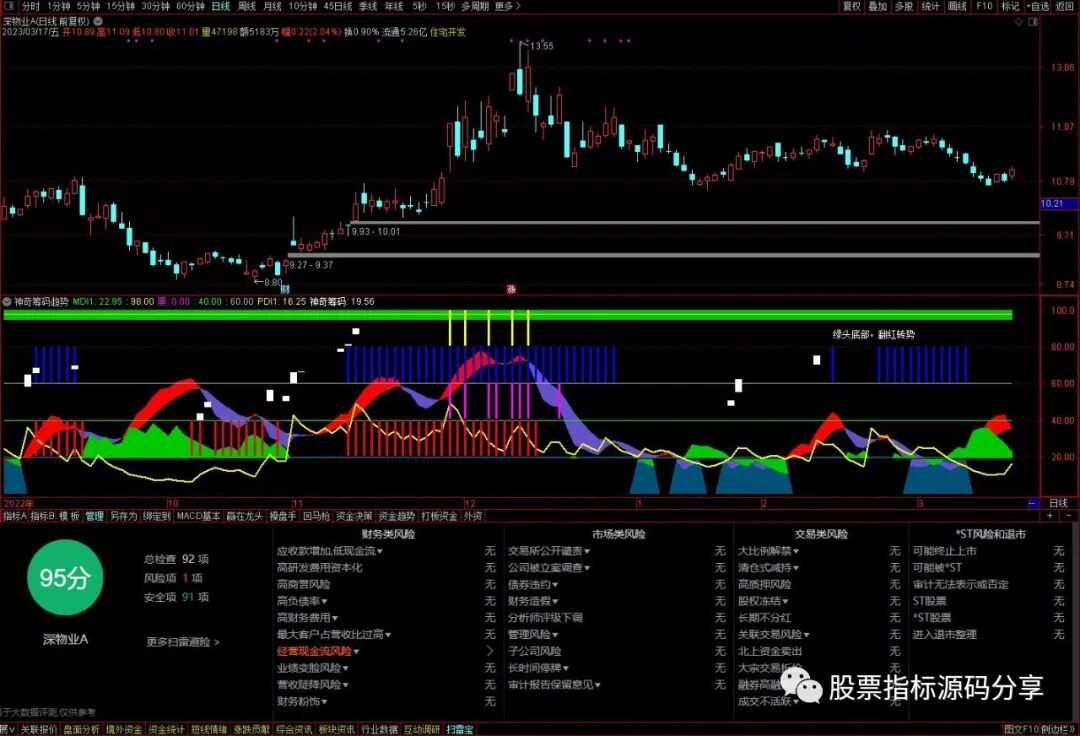Add stock via +自选 button
1080x736 pixels.
(1039, 6)
